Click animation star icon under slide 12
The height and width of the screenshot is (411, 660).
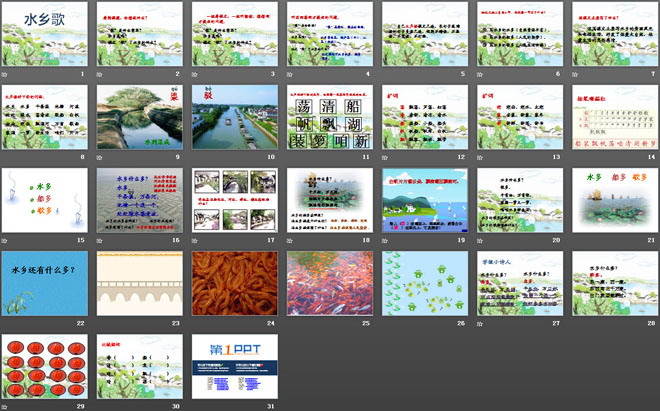click(385, 158)
